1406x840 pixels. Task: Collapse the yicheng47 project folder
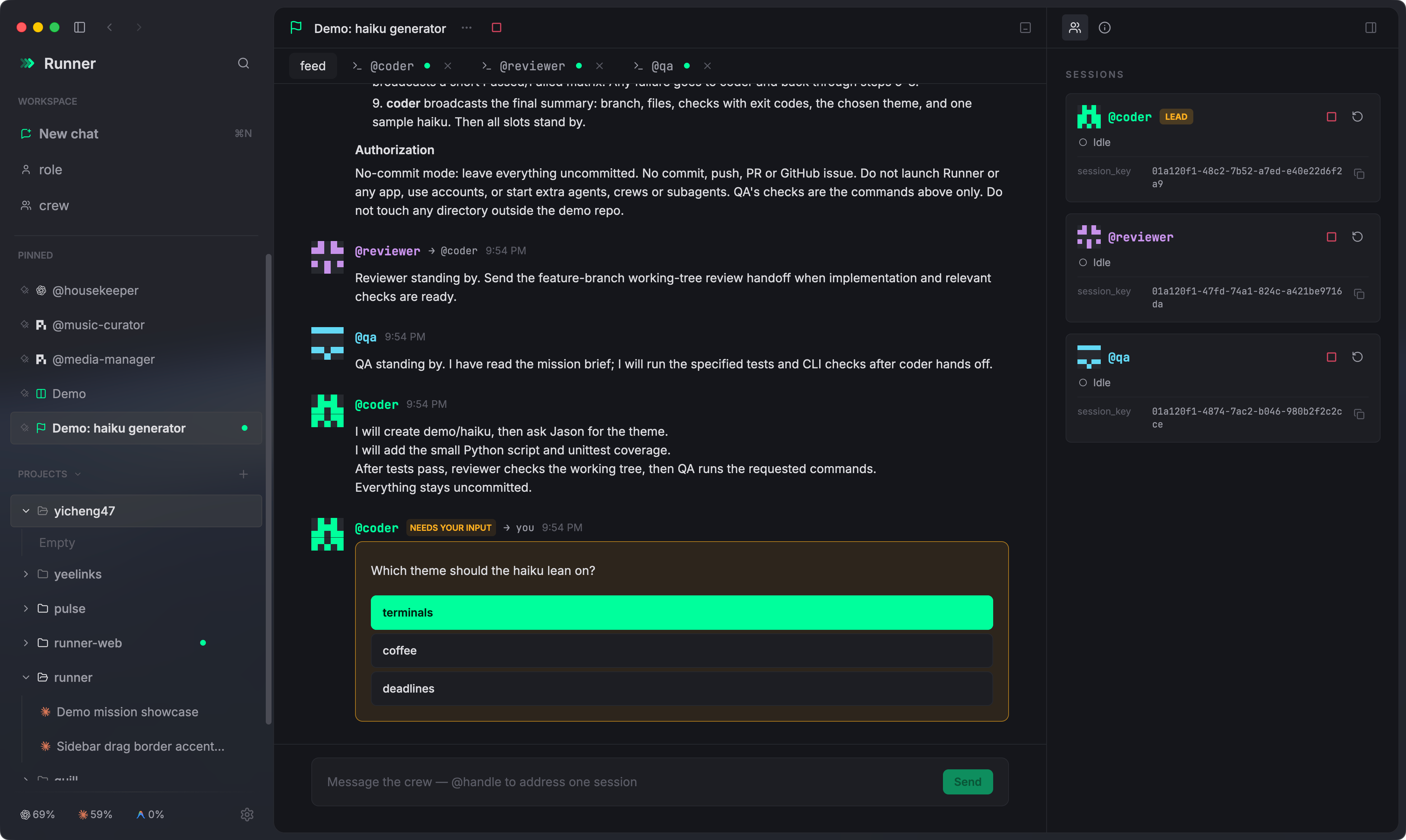(x=25, y=511)
